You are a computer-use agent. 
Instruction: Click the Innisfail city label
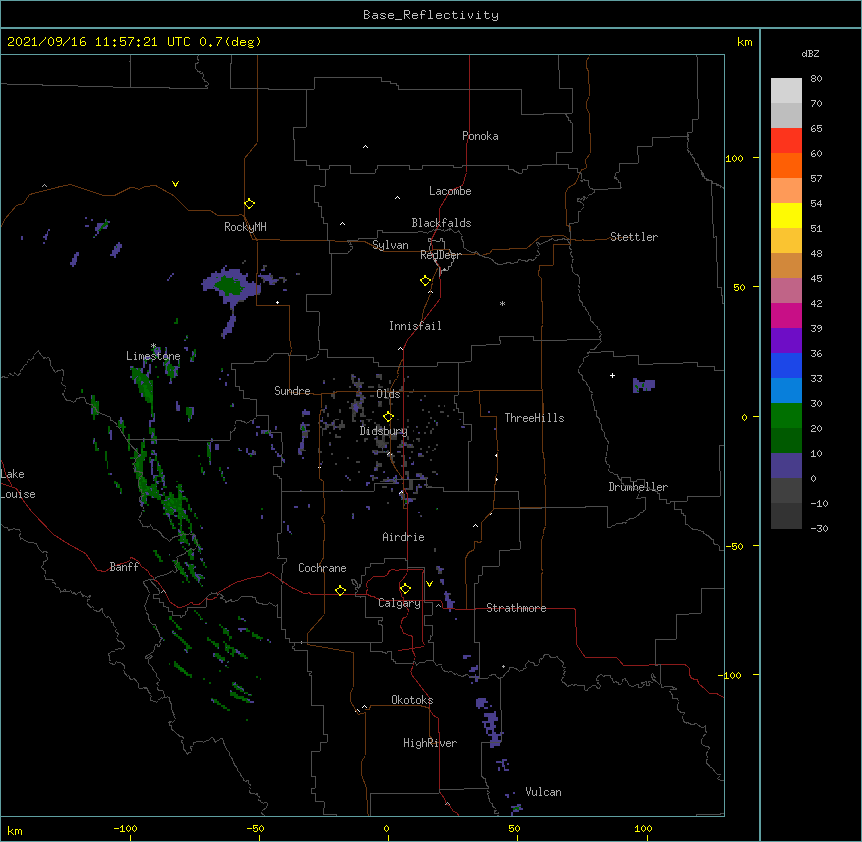click(415, 326)
